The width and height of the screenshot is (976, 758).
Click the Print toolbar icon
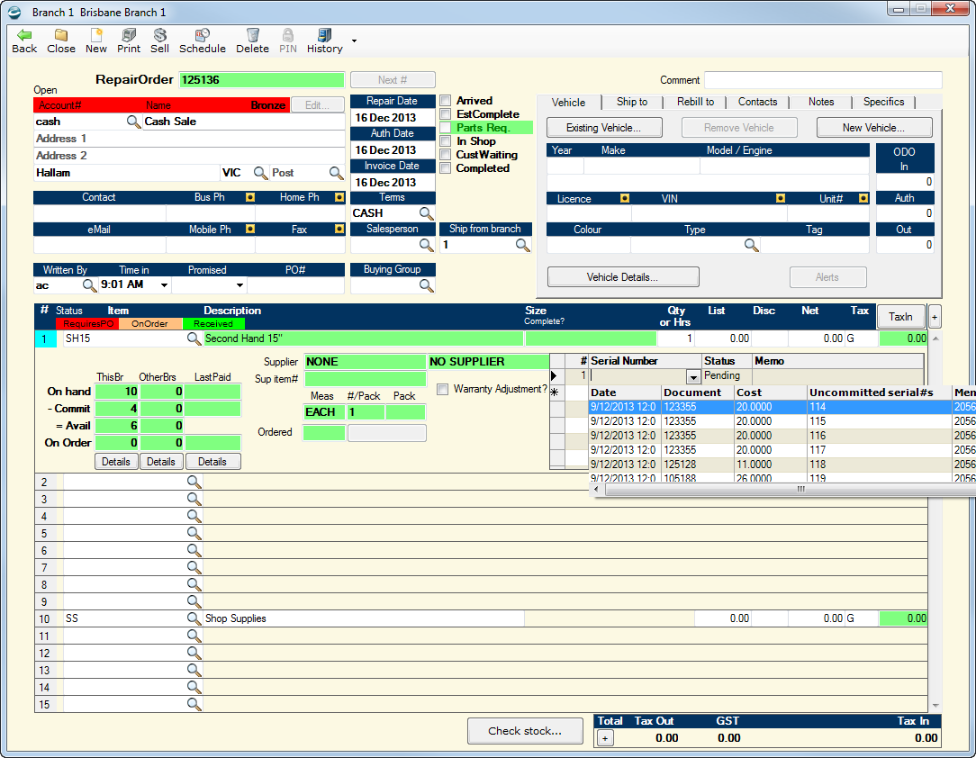[x=129, y=35]
